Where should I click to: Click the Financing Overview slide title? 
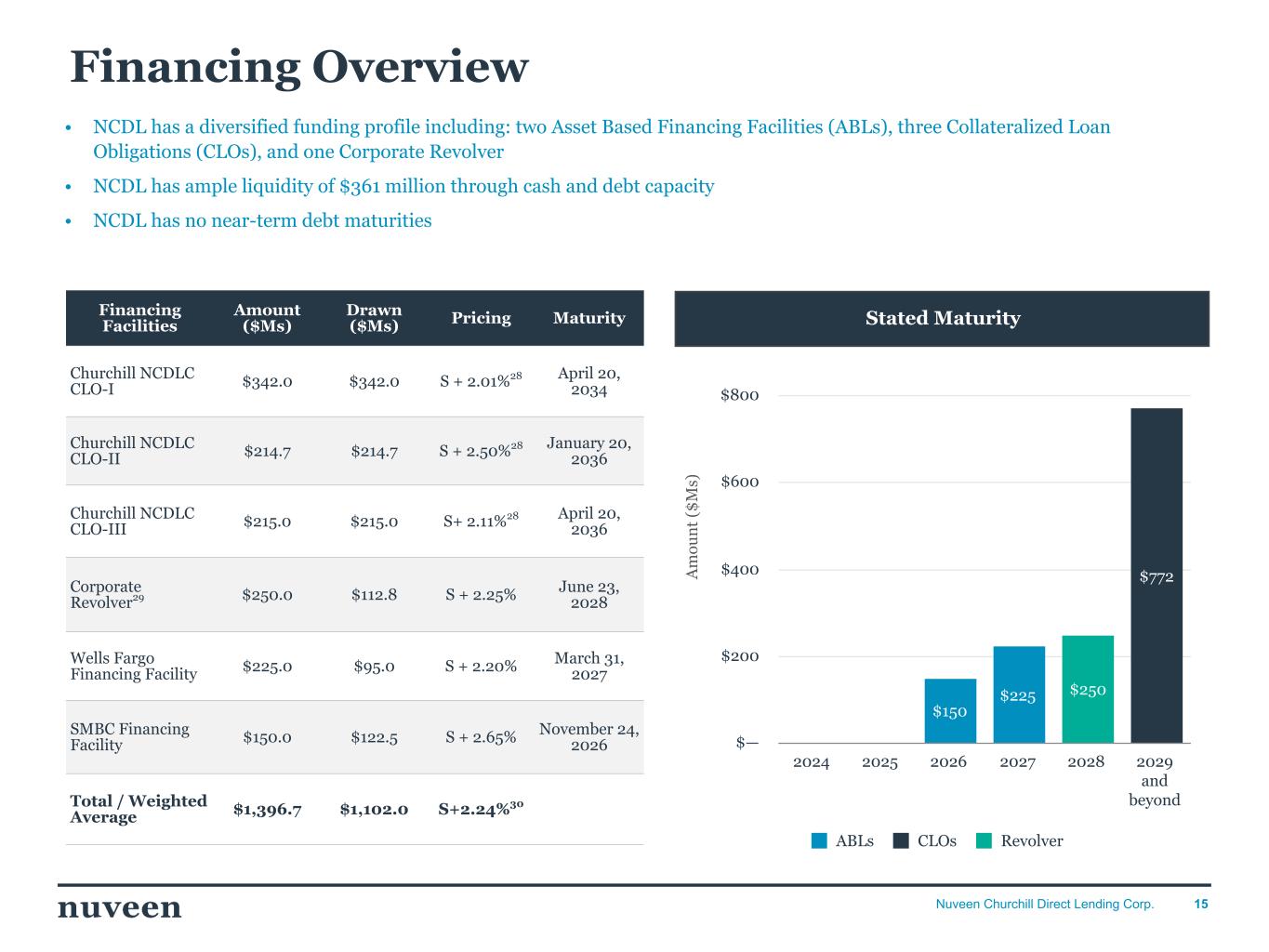tap(299, 67)
